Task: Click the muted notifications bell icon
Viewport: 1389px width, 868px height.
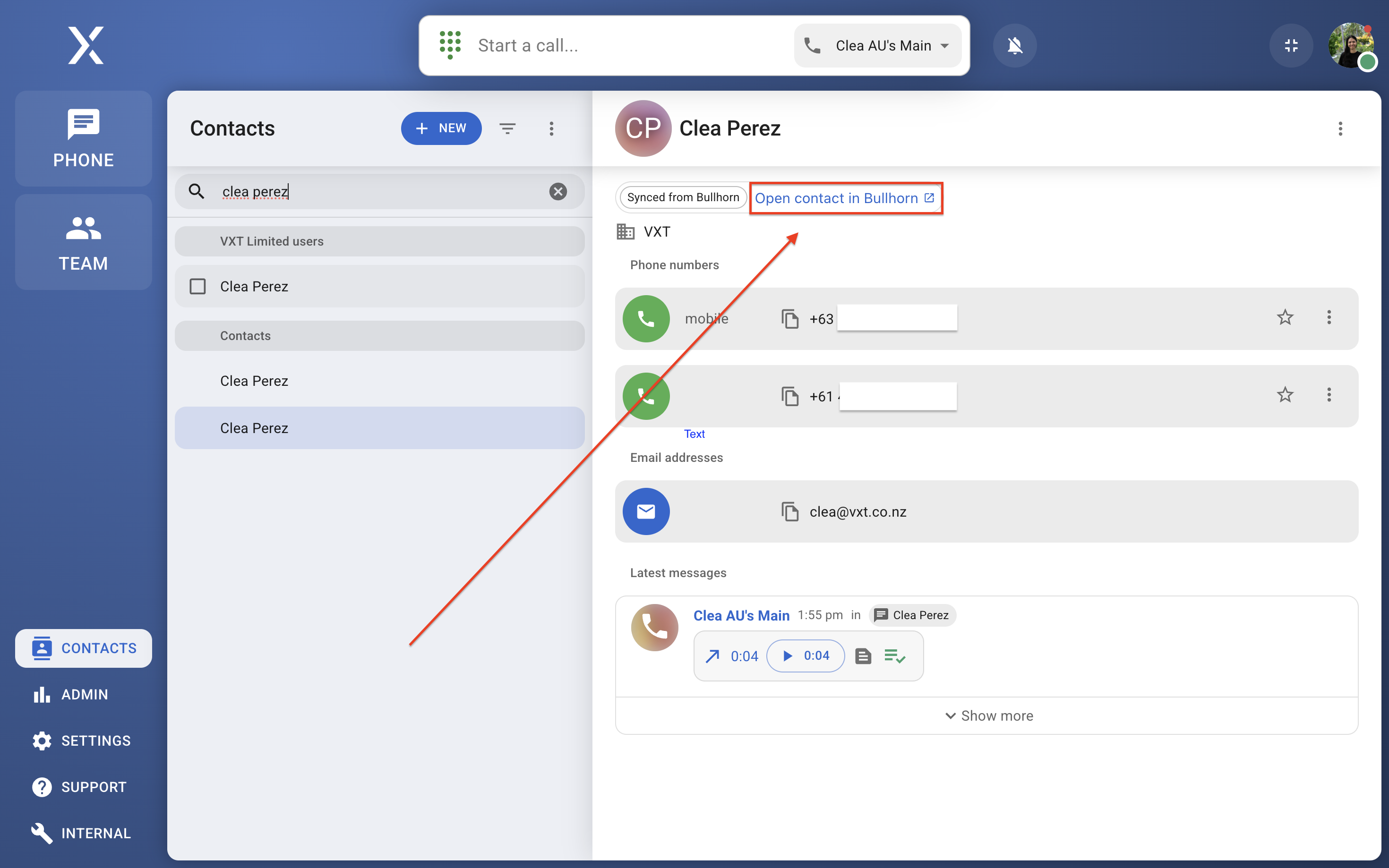Action: (x=1015, y=45)
